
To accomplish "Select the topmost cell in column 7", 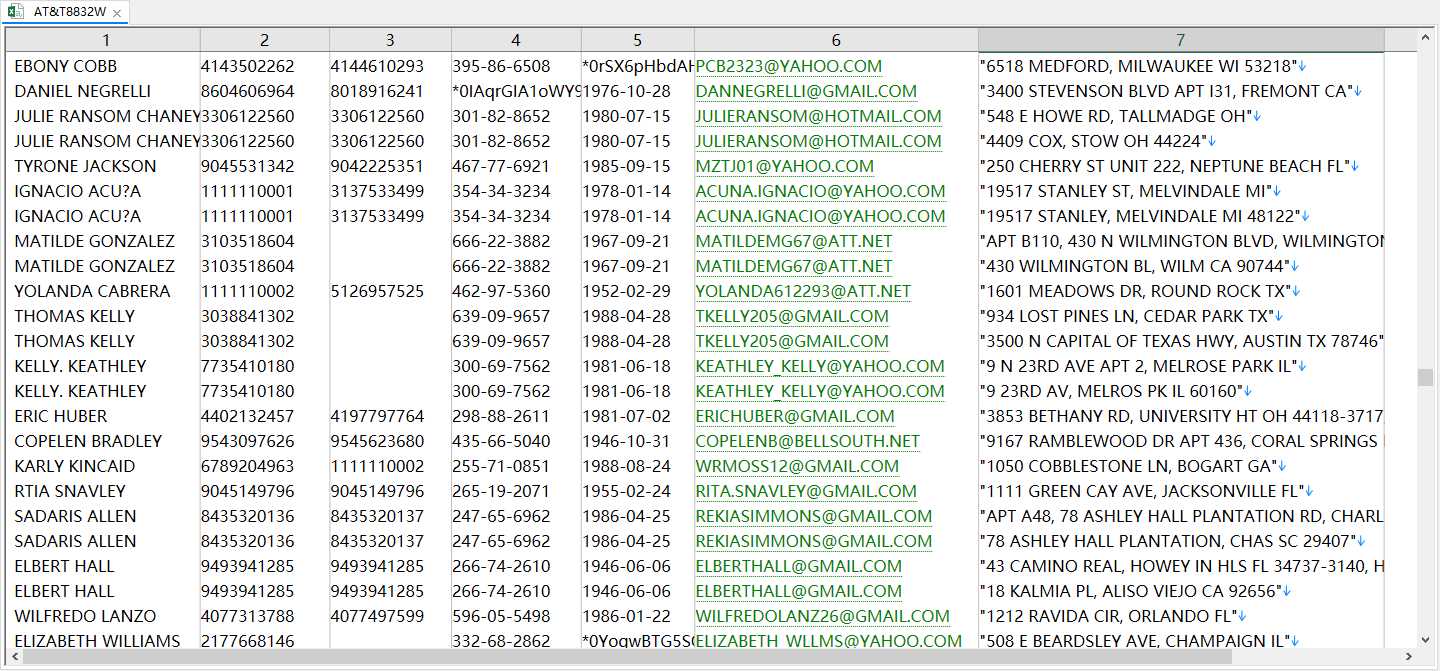I will [1181, 66].
